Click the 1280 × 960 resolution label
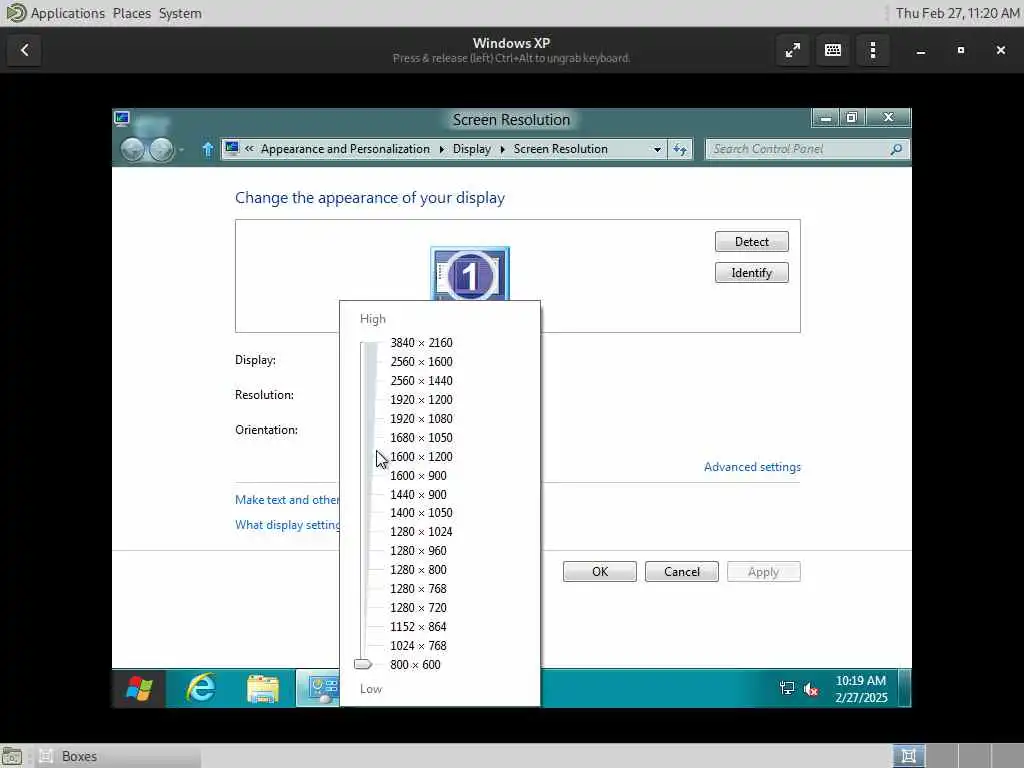Screen dimensions: 1024x768 (x=419, y=551)
